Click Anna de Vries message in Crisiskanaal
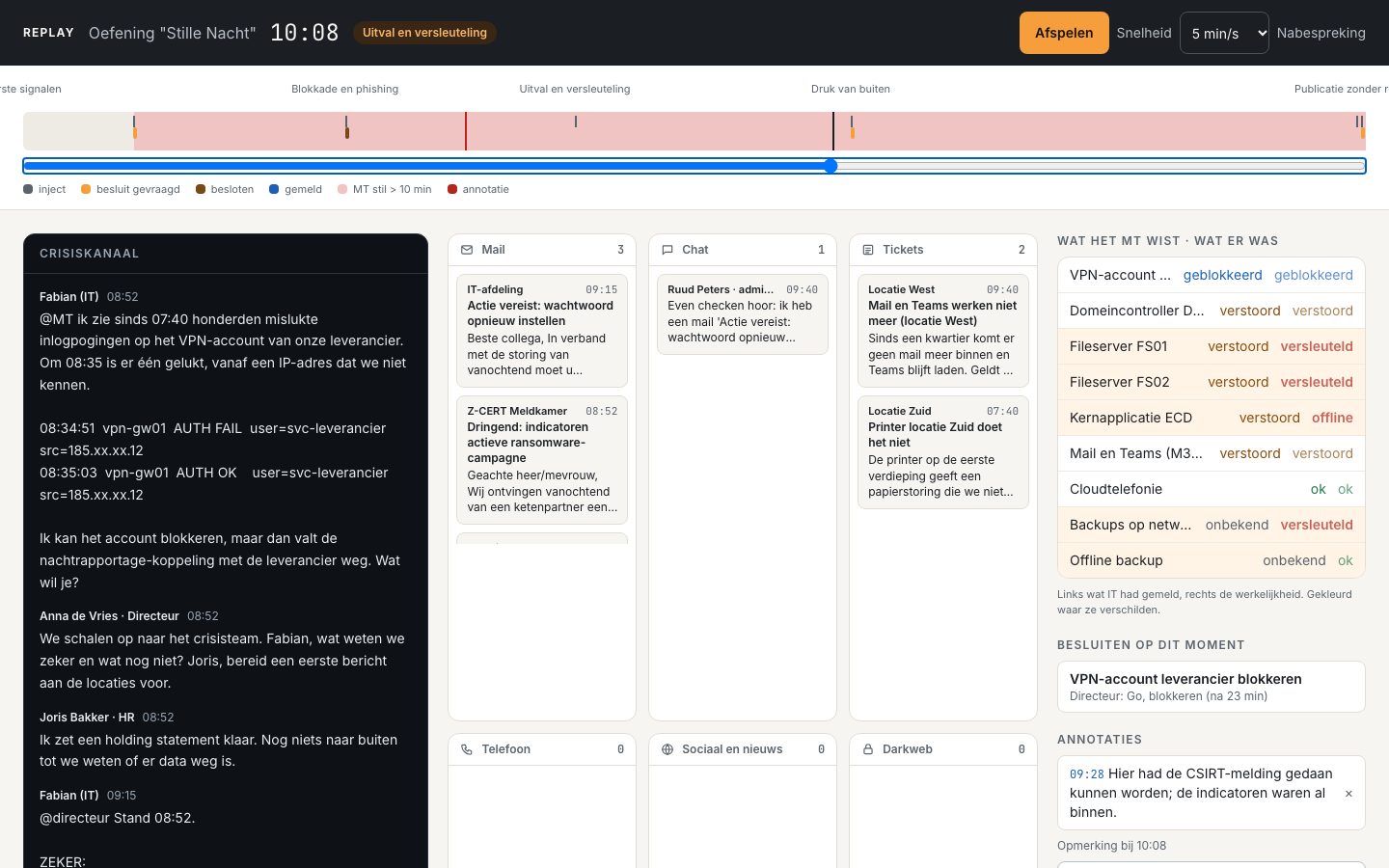This screenshot has height=868, width=1389. [225, 650]
